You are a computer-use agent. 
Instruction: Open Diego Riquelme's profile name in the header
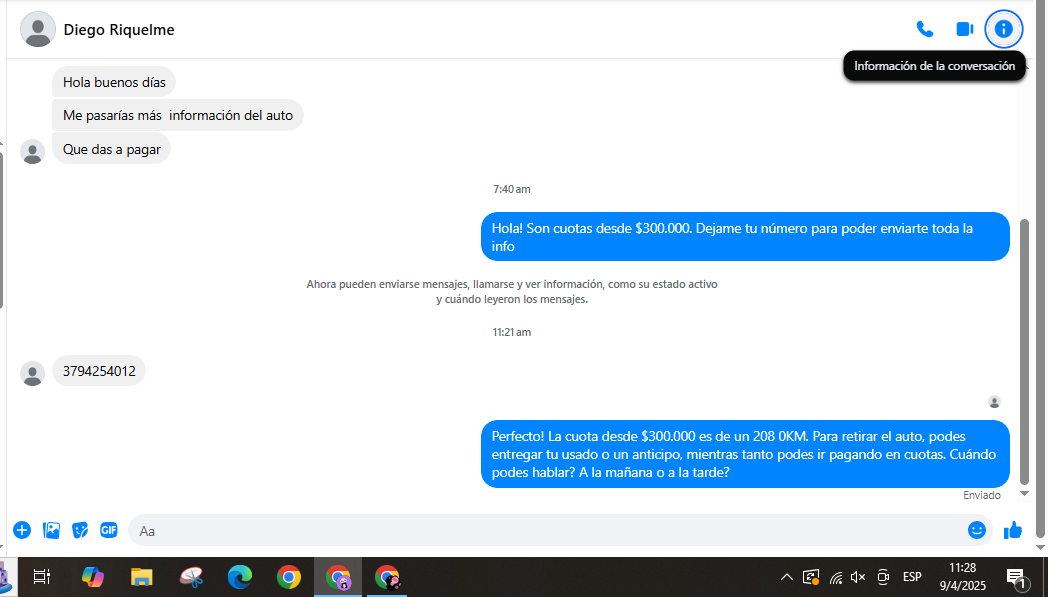click(x=119, y=30)
